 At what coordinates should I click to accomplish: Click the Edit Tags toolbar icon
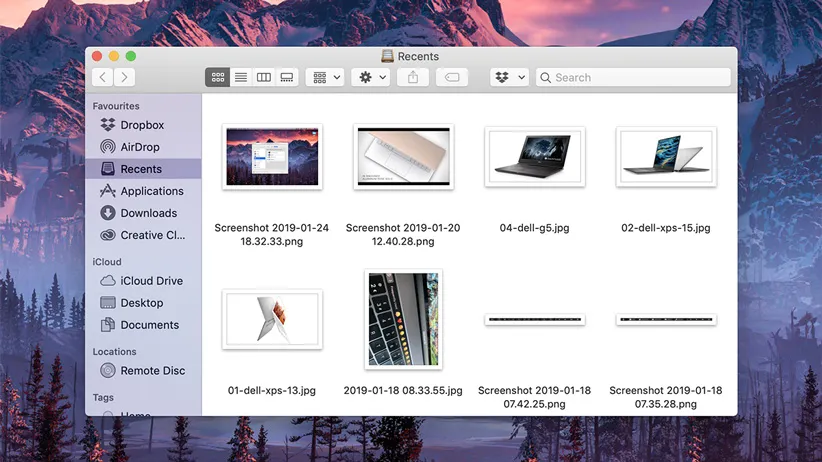(451, 77)
